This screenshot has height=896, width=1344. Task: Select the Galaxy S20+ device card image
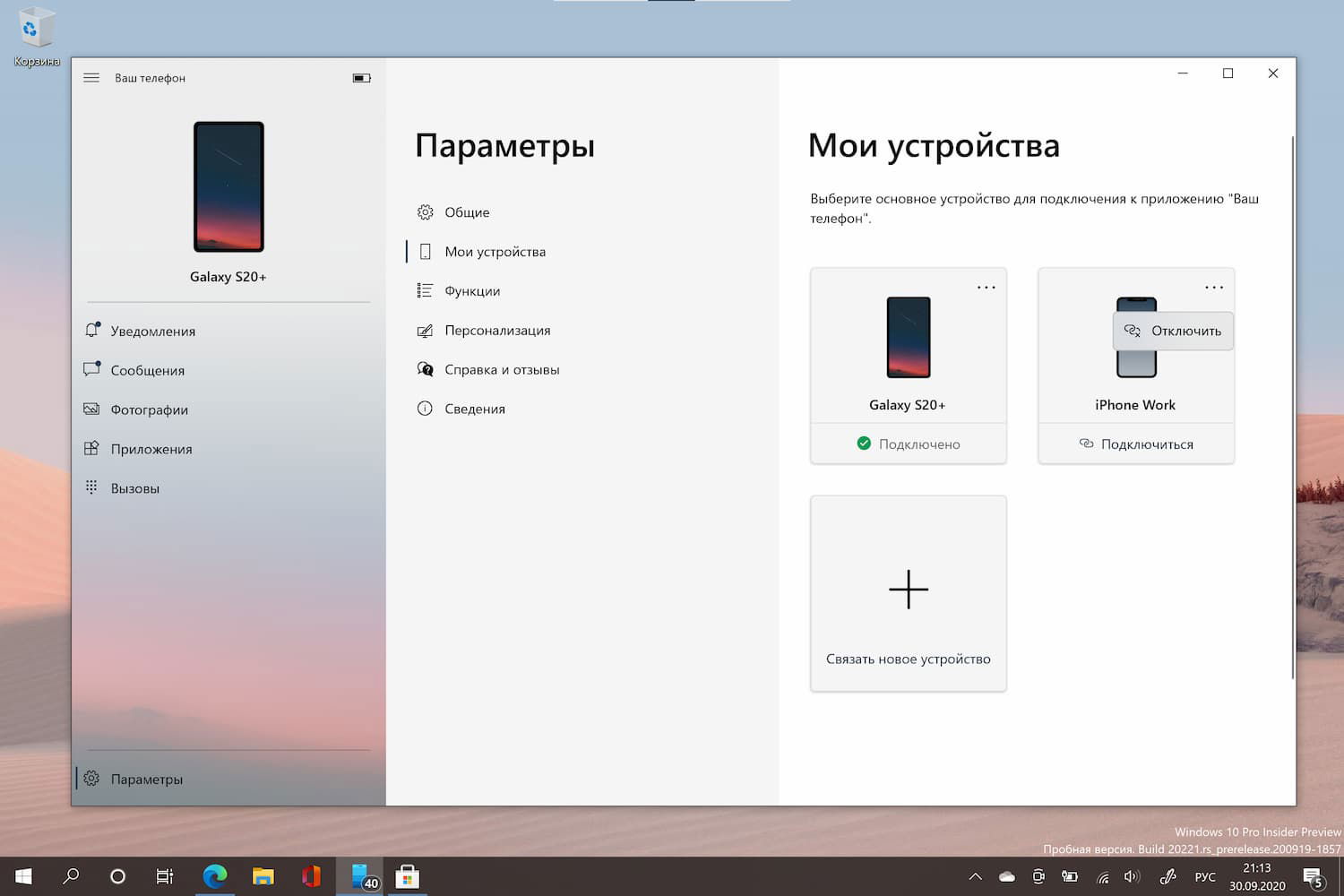909,337
